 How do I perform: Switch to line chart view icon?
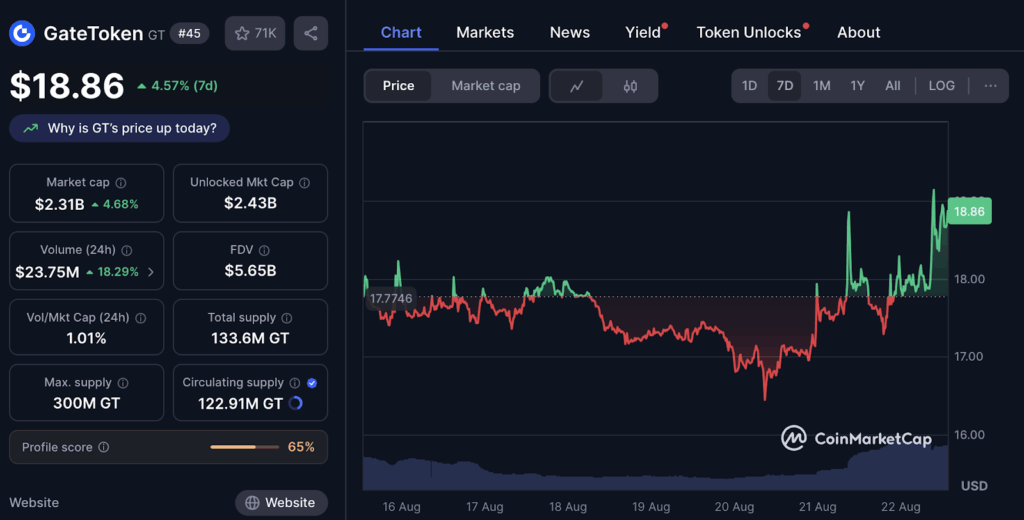[x=577, y=86]
